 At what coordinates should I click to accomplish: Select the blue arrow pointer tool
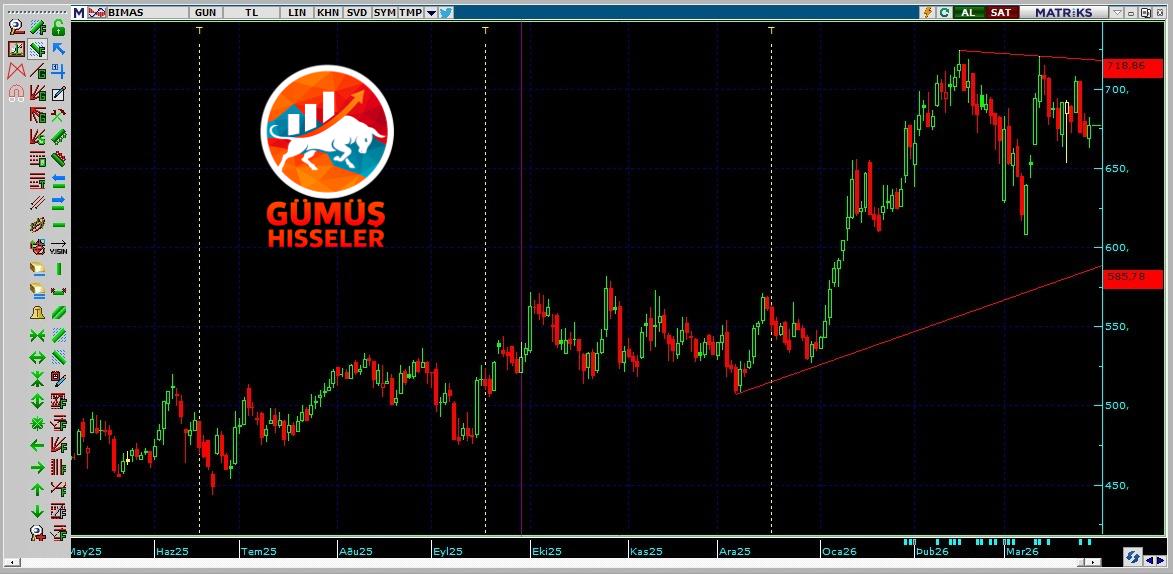pyautogui.click(x=58, y=49)
